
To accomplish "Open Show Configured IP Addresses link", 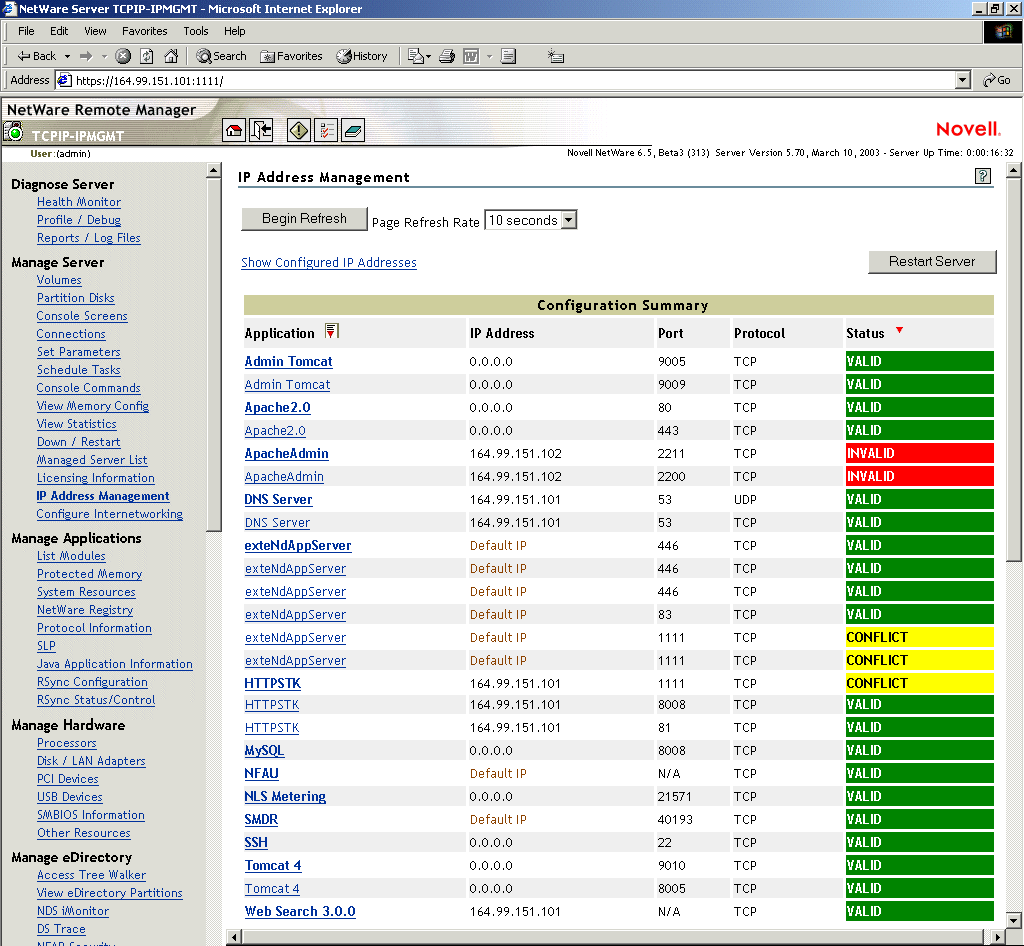I will [x=329, y=263].
